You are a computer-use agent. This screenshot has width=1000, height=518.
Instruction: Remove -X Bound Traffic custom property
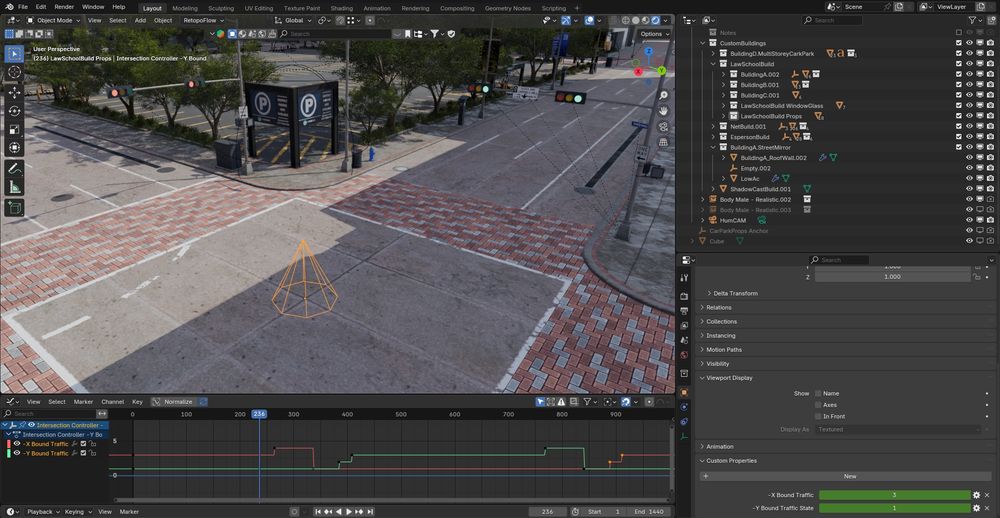[x=989, y=495]
